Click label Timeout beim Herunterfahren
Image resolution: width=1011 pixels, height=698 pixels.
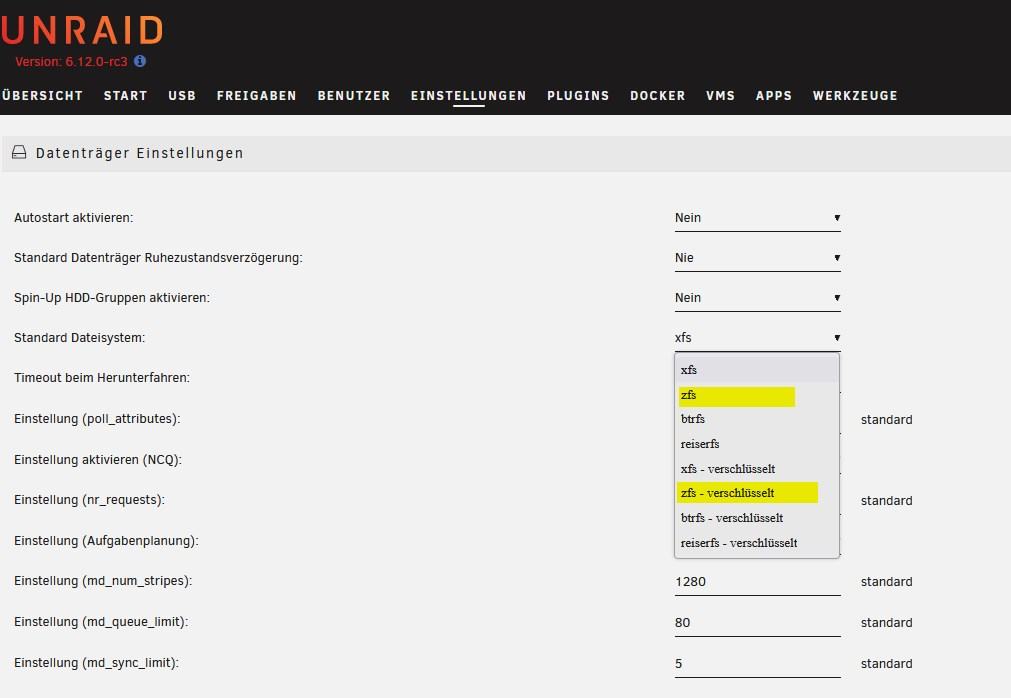[102, 378]
